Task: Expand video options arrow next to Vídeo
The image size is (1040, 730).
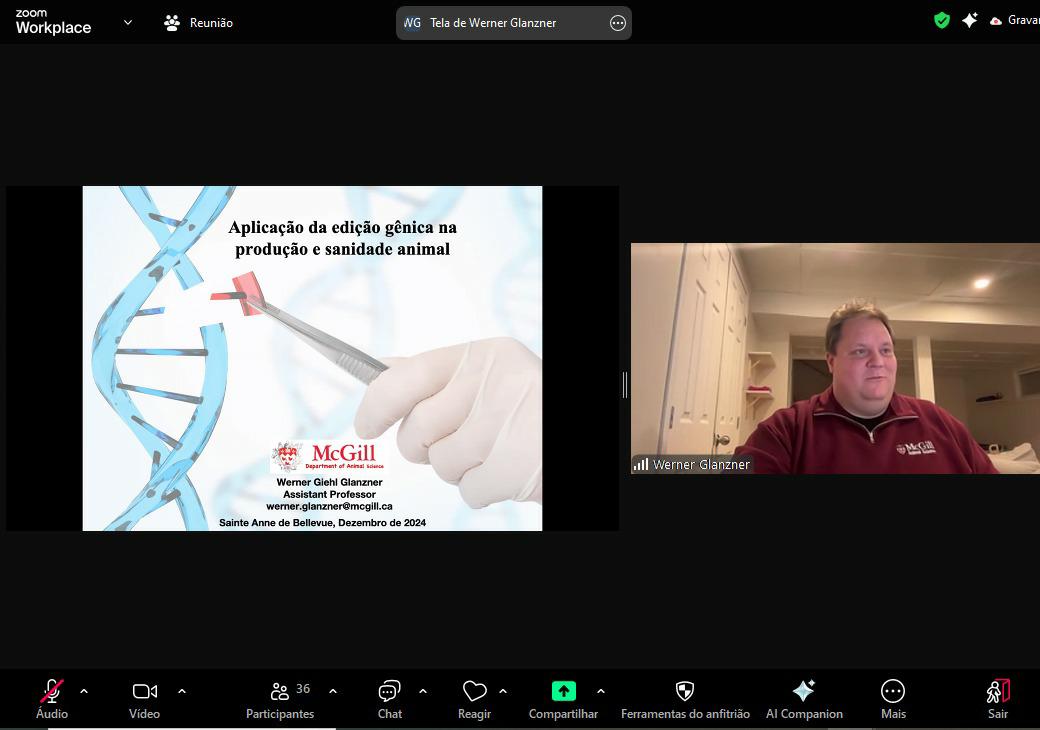Action: pyautogui.click(x=182, y=691)
